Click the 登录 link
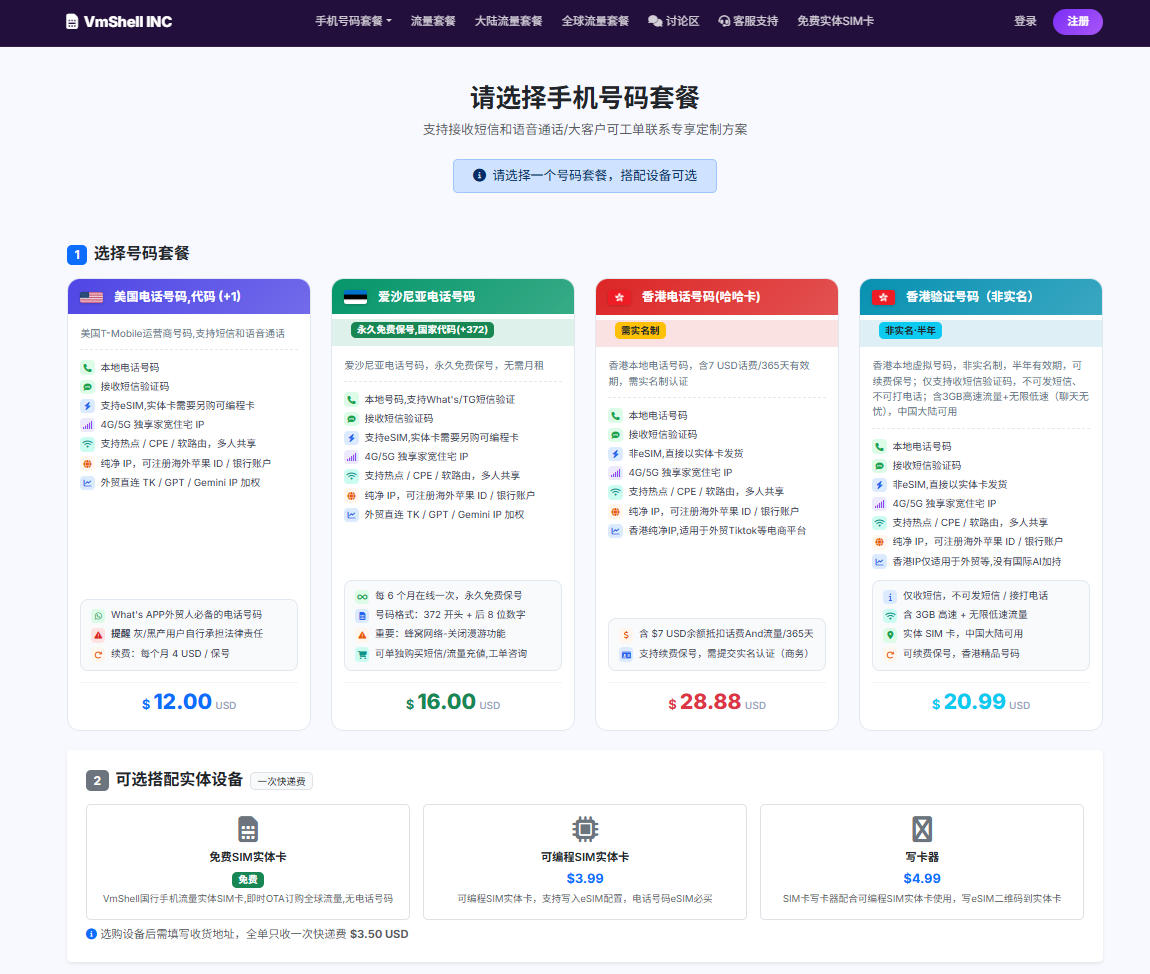 tap(1025, 21)
